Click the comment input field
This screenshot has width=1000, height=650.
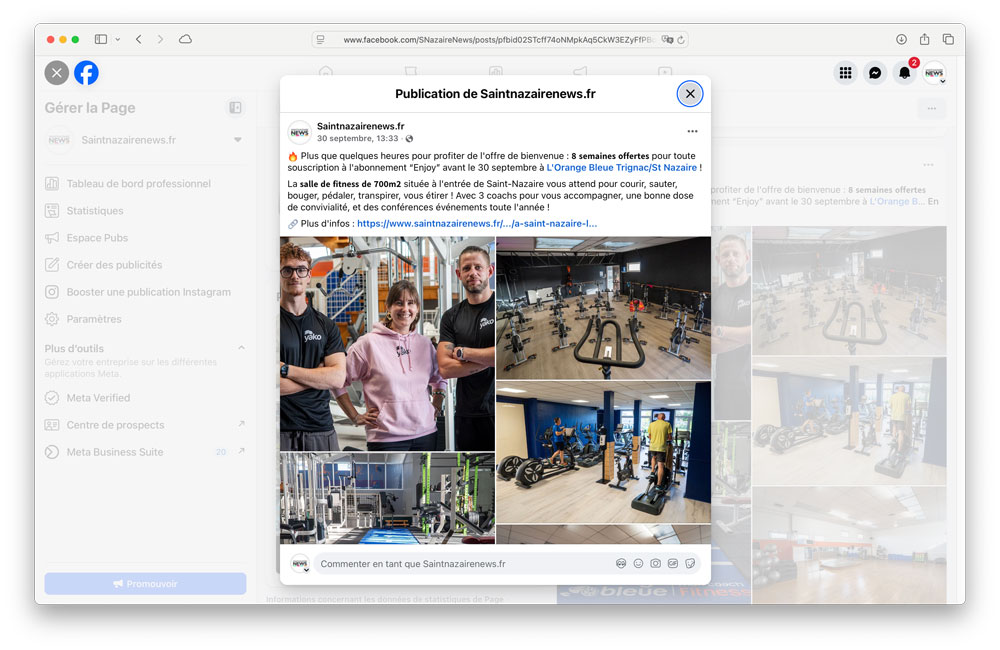pyautogui.click(x=460, y=564)
